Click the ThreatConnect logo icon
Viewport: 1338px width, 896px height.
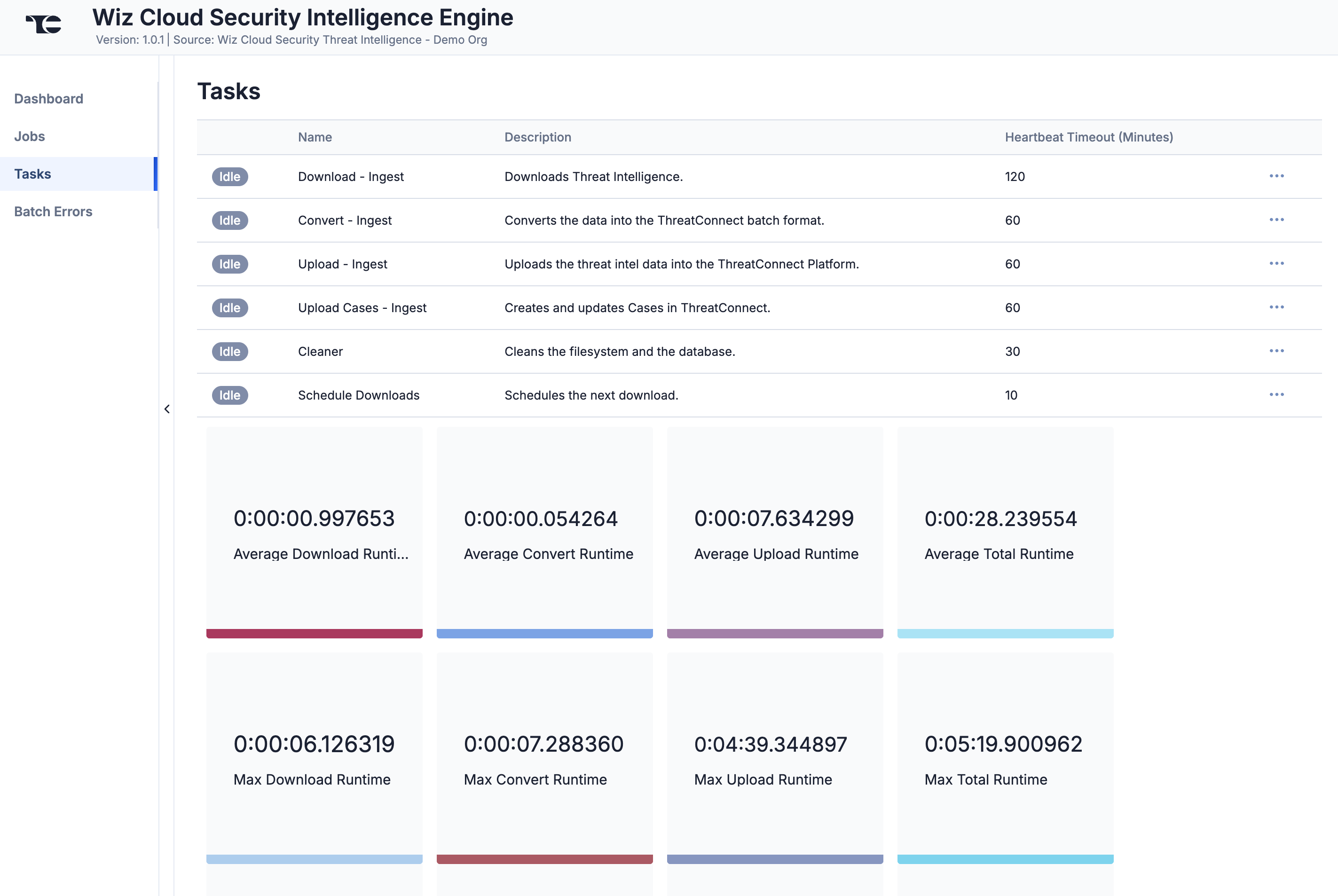(43, 24)
